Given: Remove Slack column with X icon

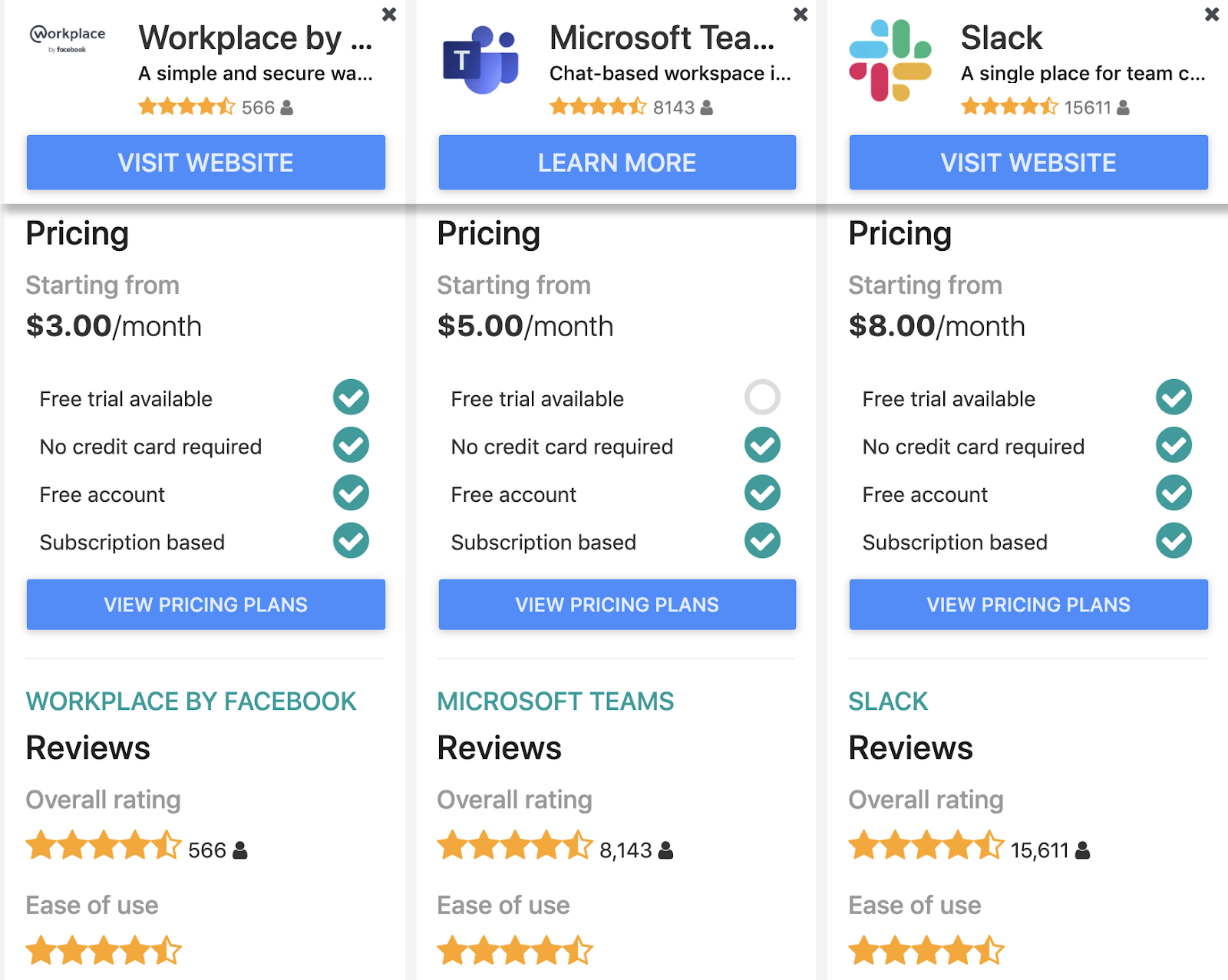Looking at the screenshot, I should pos(1212,15).
